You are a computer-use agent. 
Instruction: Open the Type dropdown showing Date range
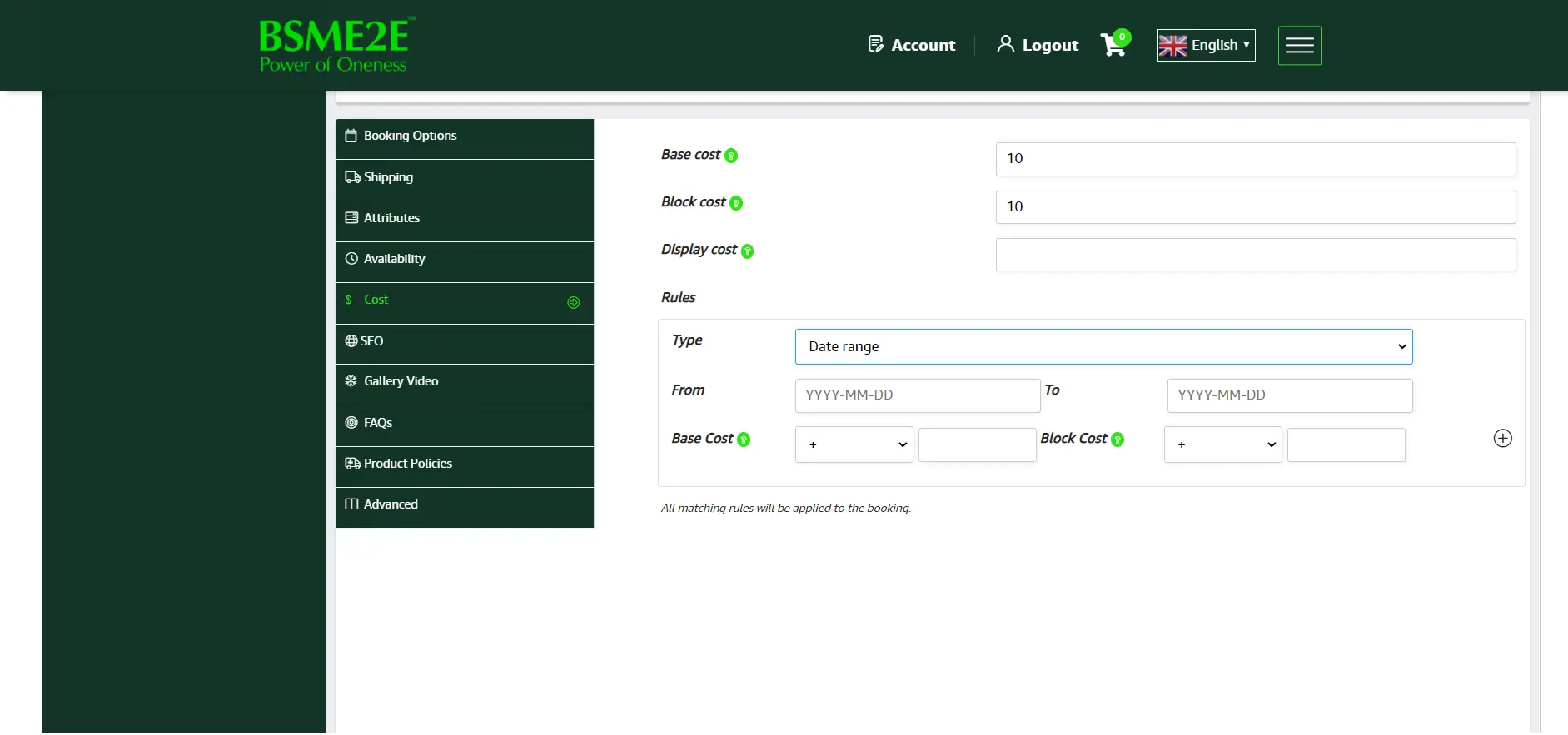click(1103, 347)
